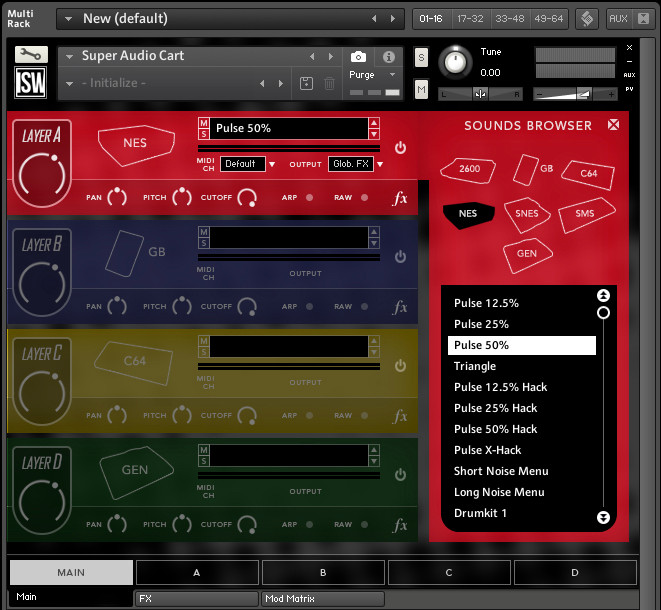The height and width of the screenshot is (610, 661).
Task: Open Layer A OUTPUT dropdown
Action: (x=356, y=164)
